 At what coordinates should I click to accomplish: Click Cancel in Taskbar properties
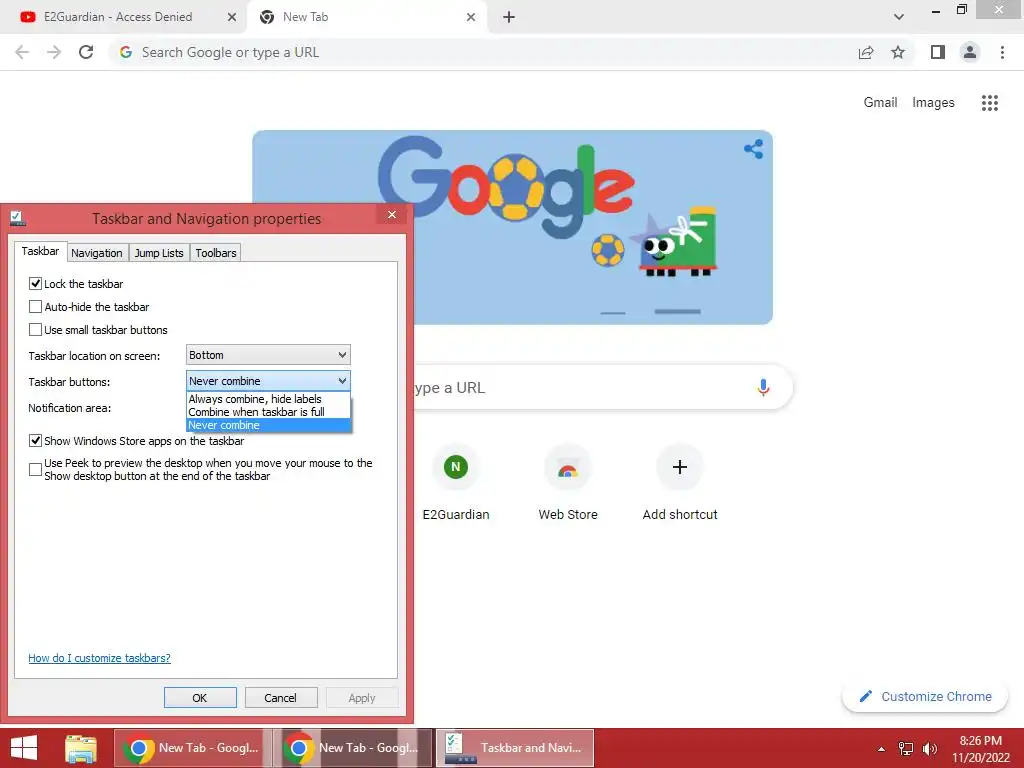281,697
